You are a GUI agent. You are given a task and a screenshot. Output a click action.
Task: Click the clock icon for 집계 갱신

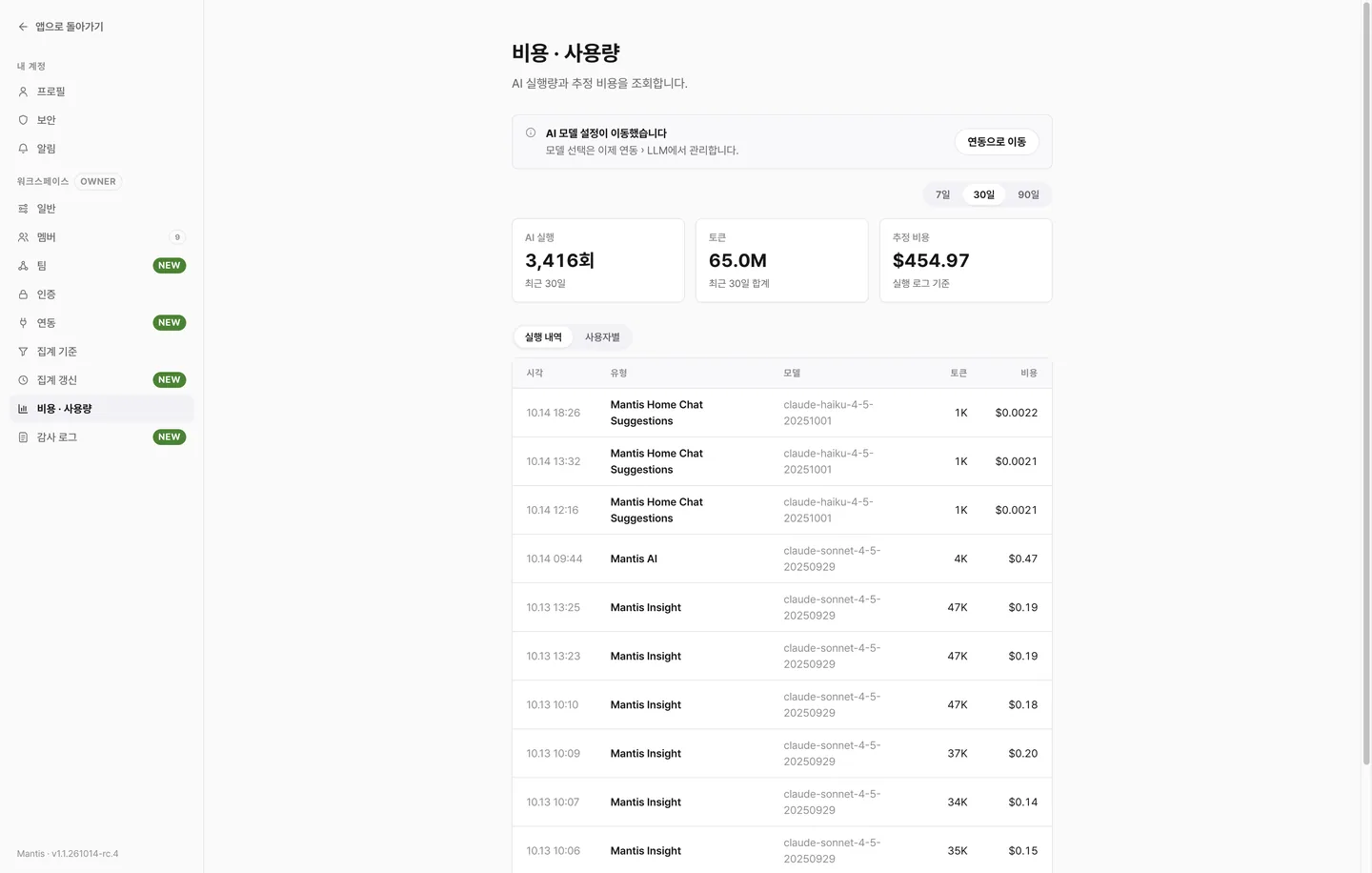click(23, 380)
